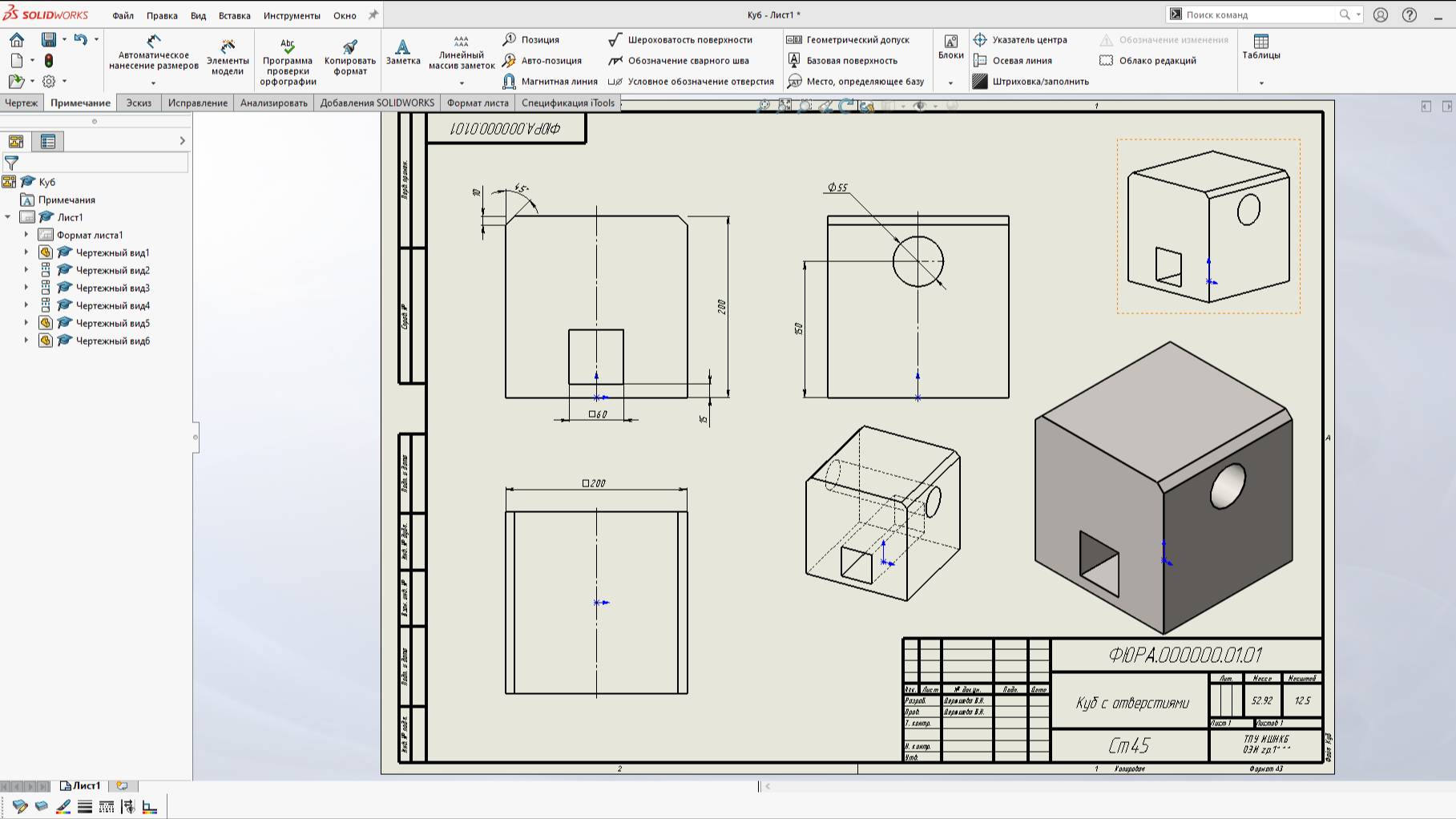Open the dropdown under Автоматическое нанесение размеров
The image size is (1456, 819).
[152, 83]
